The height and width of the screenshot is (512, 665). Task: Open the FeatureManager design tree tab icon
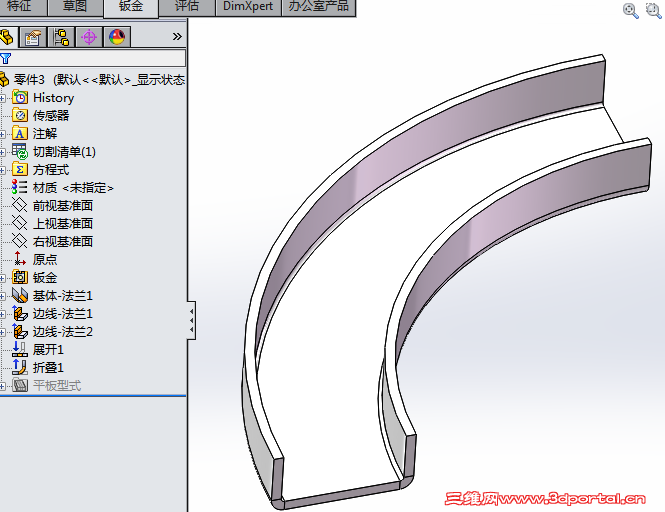tap(7, 37)
